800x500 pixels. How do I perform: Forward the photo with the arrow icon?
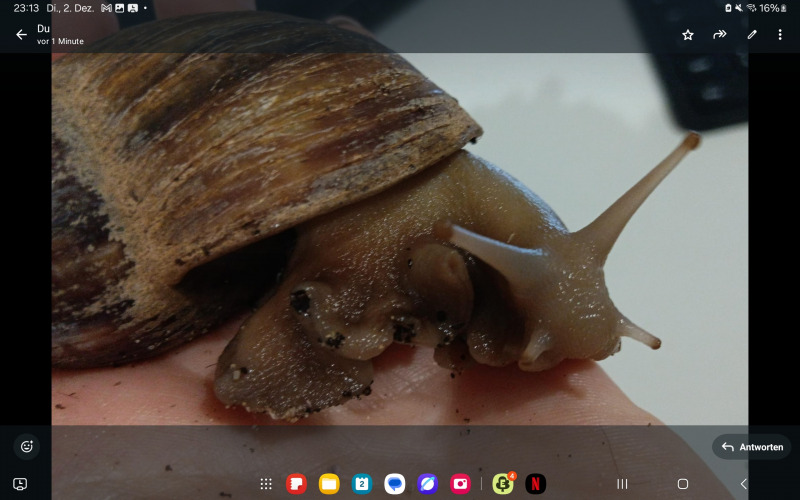[x=719, y=34]
